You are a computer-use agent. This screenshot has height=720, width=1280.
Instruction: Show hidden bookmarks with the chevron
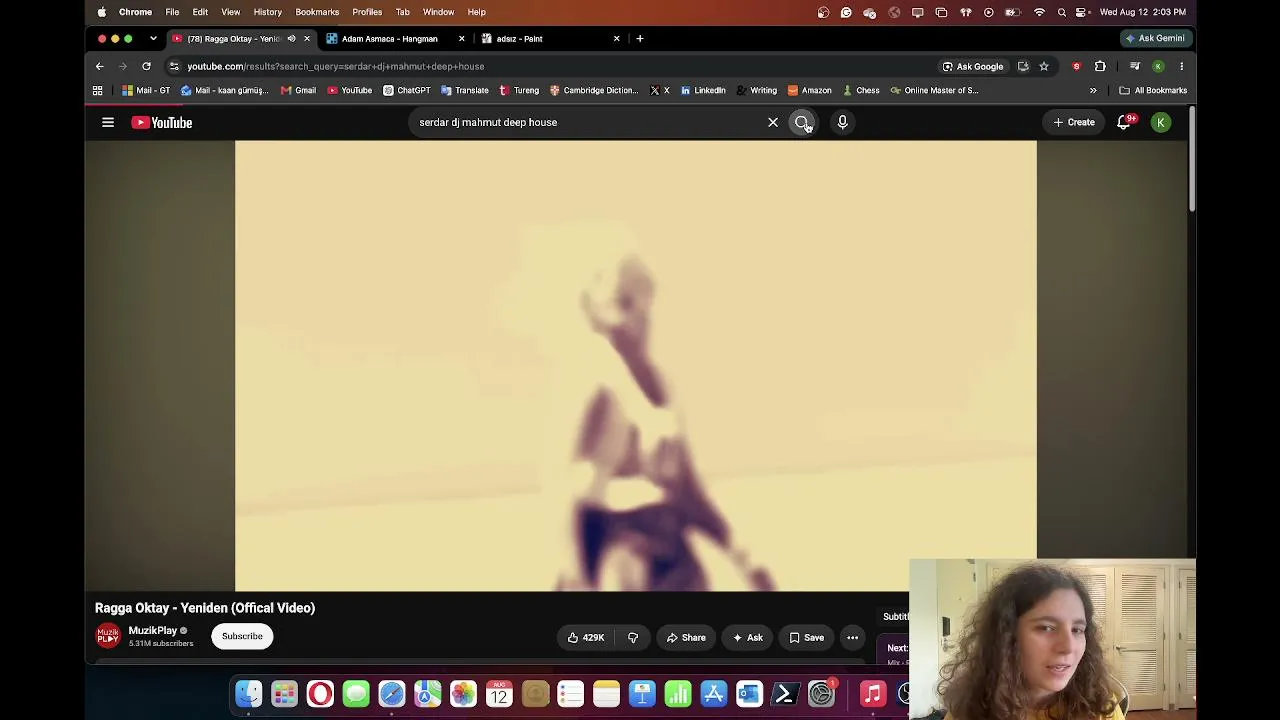point(1093,90)
